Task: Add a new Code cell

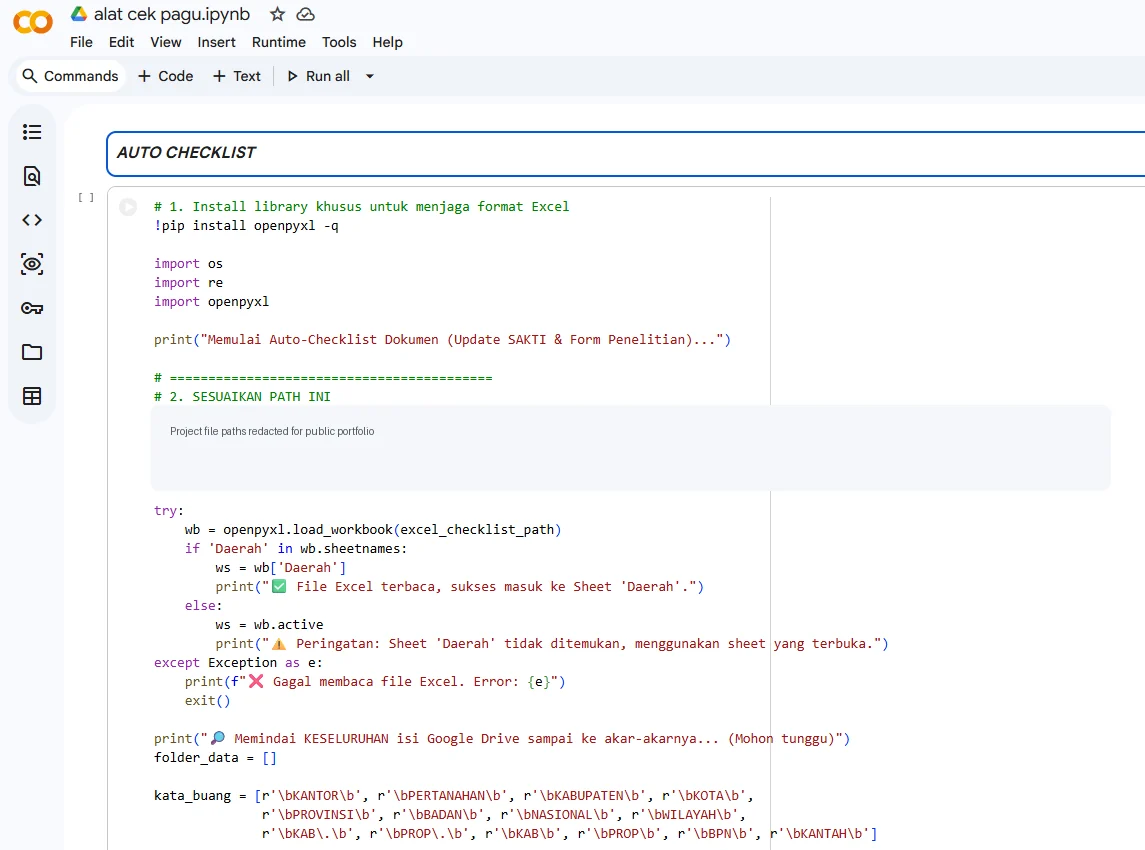Action: (x=166, y=76)
